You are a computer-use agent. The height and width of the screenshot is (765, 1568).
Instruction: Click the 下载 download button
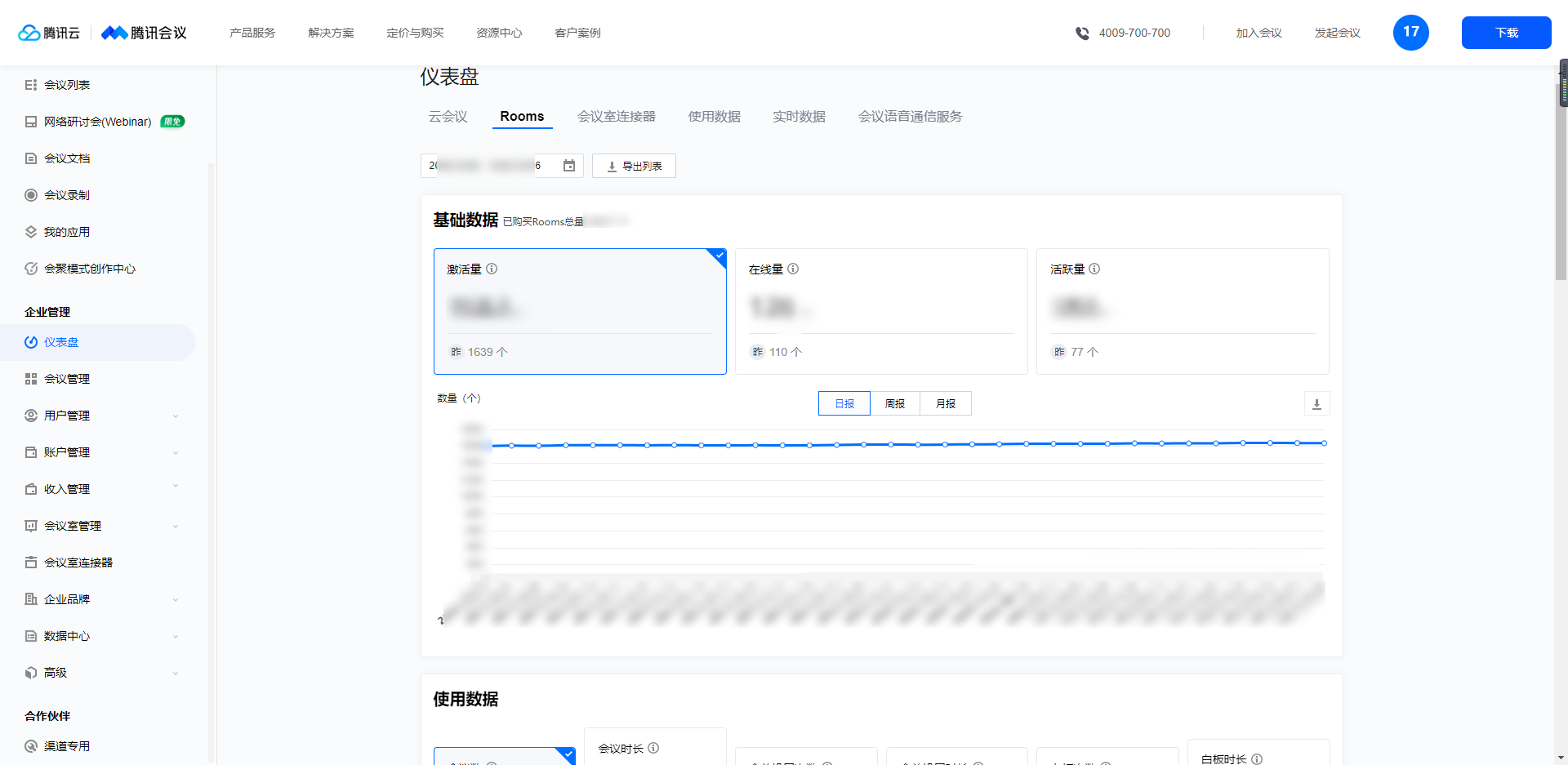pyautogui.click(x=1507, y=33)
